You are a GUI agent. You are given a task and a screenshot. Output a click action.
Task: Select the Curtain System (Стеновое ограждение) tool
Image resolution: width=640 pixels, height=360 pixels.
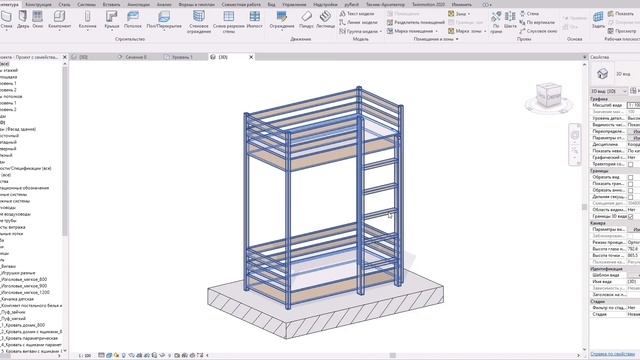coord(199,22)
